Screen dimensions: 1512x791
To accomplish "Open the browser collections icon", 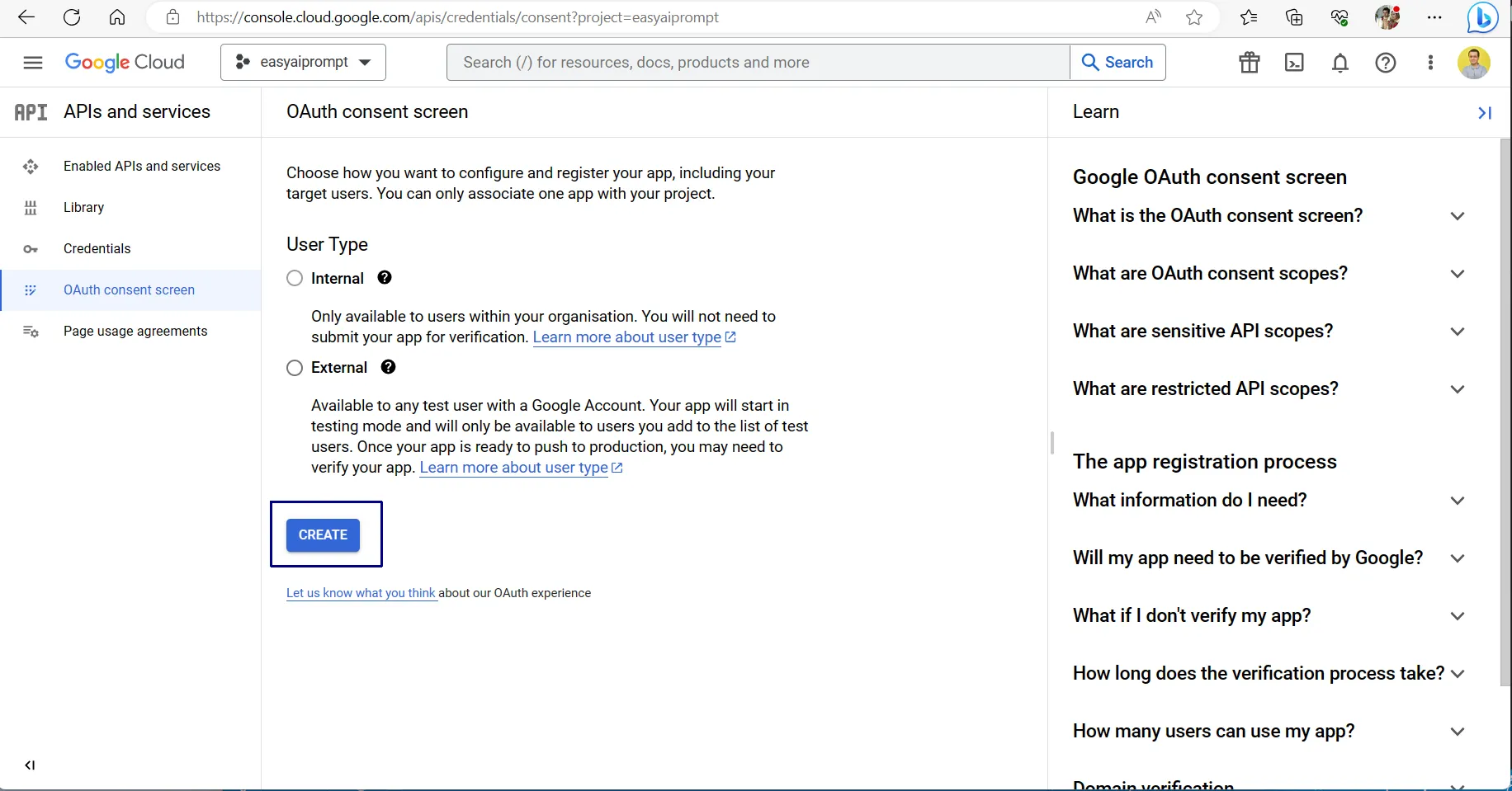I will coord(1294,17).
